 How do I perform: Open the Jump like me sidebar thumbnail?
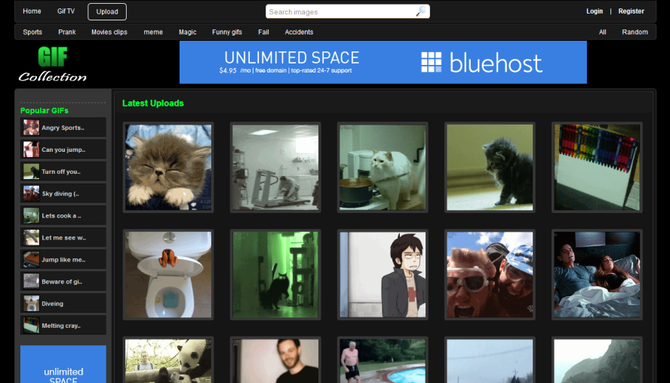[x=31, y=259]
